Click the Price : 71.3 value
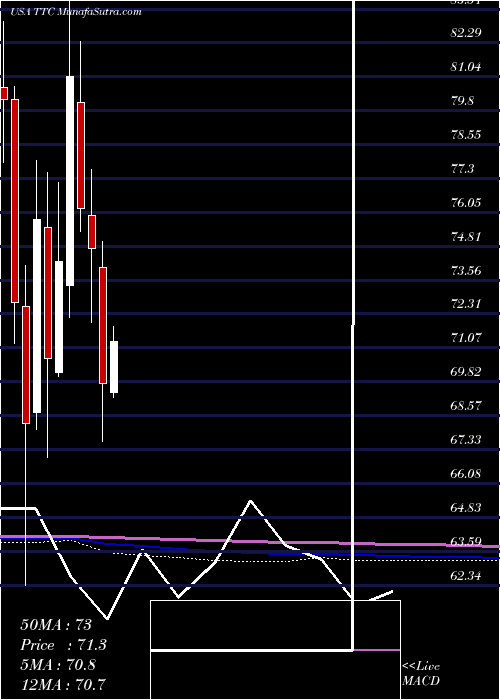The image size is (500, 700). (x=63, y=645)
